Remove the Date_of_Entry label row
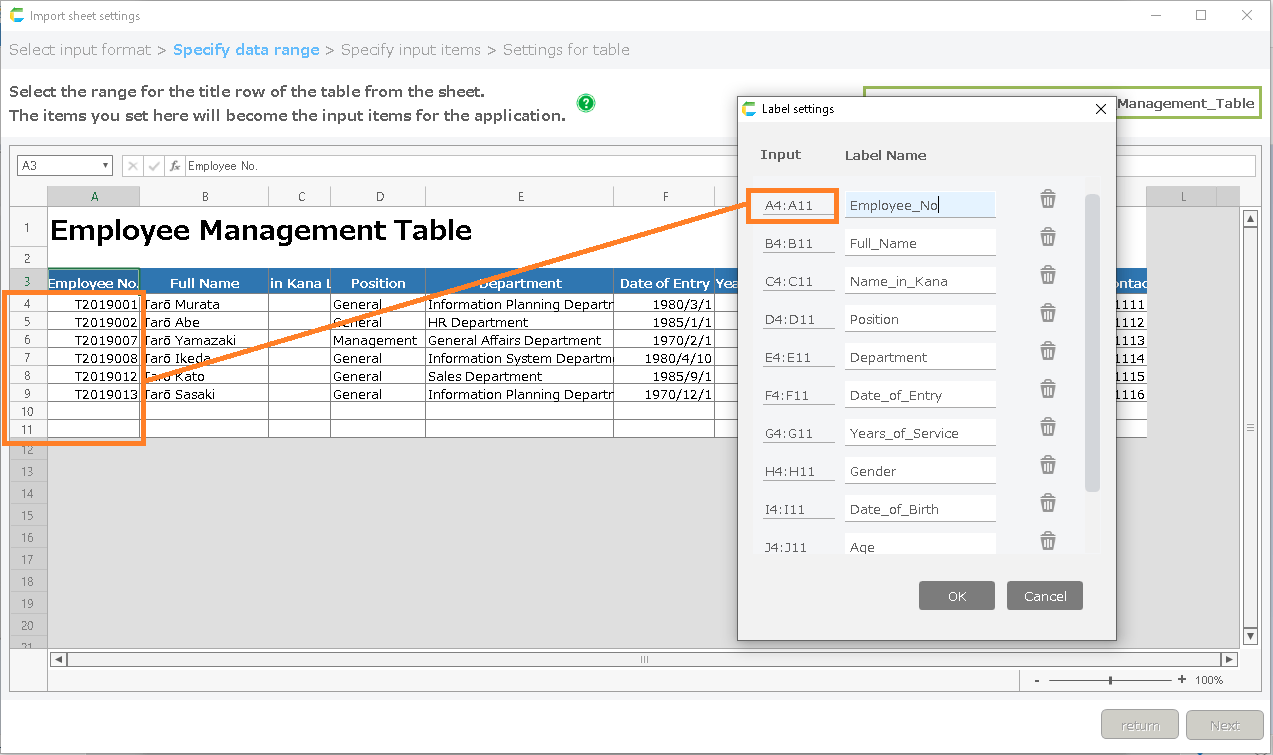 tap(1048, 389)
